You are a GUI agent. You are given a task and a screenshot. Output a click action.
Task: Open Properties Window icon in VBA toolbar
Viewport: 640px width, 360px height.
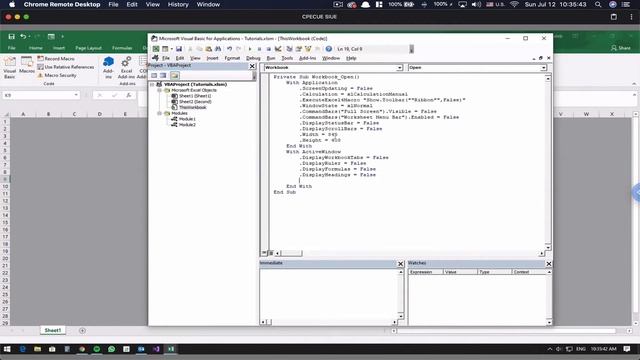299,49
